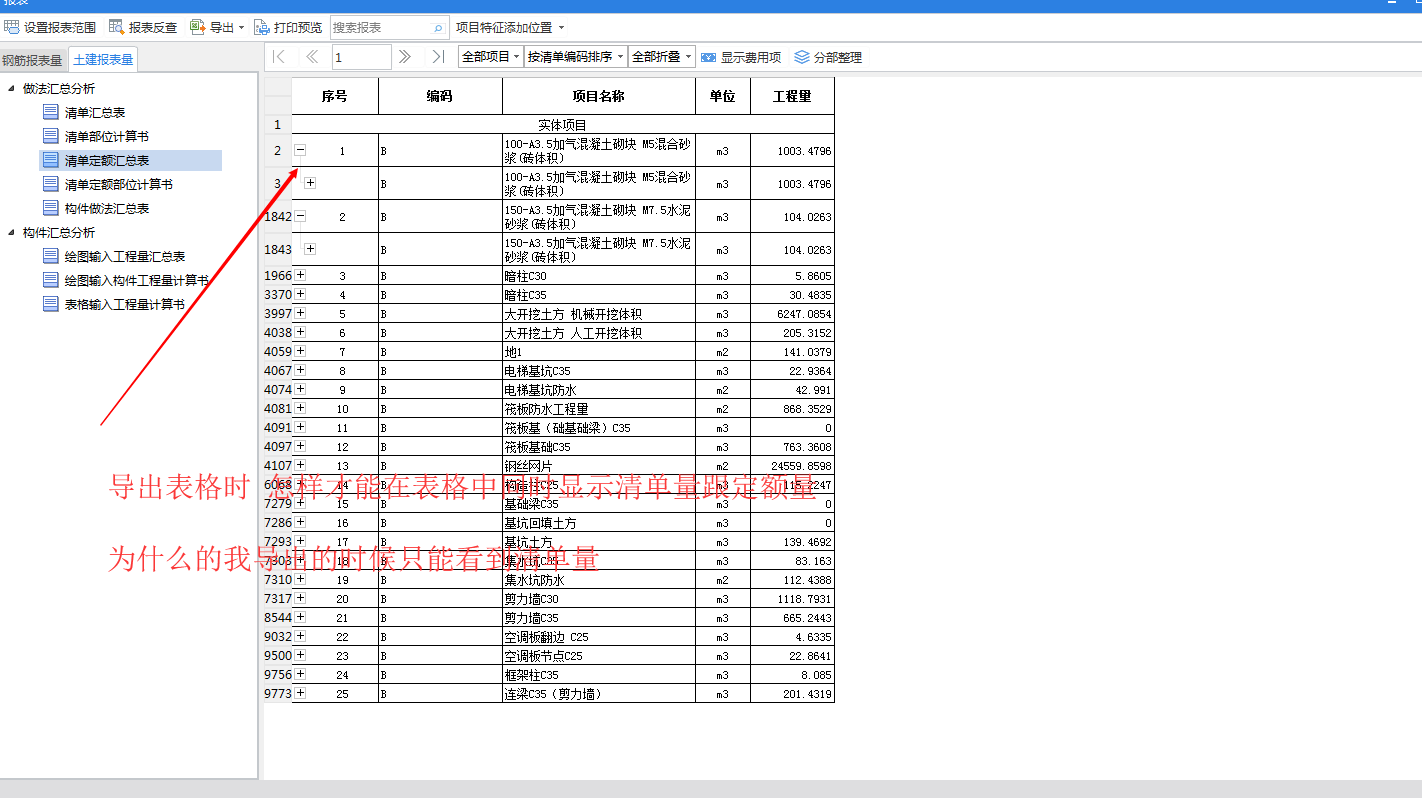
Task: Switch to 土建报表量 tab
Action: 103,60
